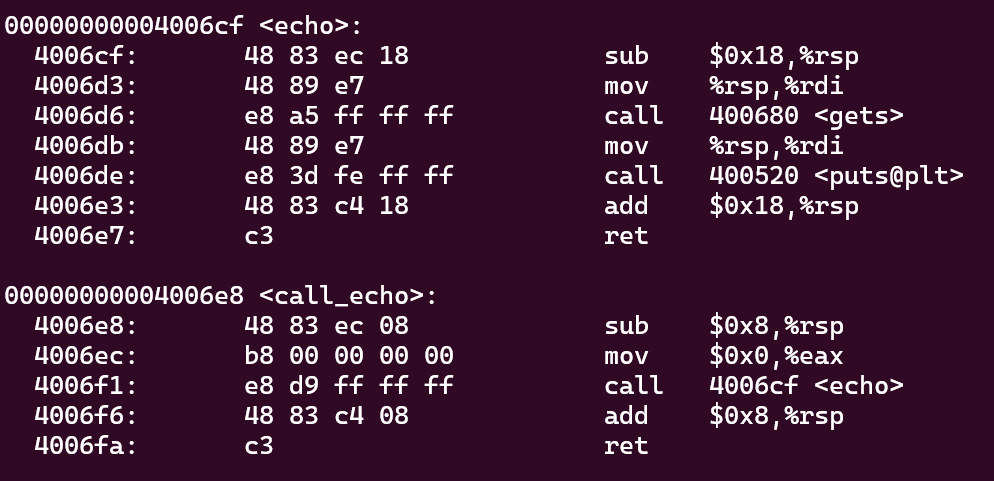Click the "mov $0x0,%eax" instruction
Viewport: 994px width, 481px height.
coord(723,356)
